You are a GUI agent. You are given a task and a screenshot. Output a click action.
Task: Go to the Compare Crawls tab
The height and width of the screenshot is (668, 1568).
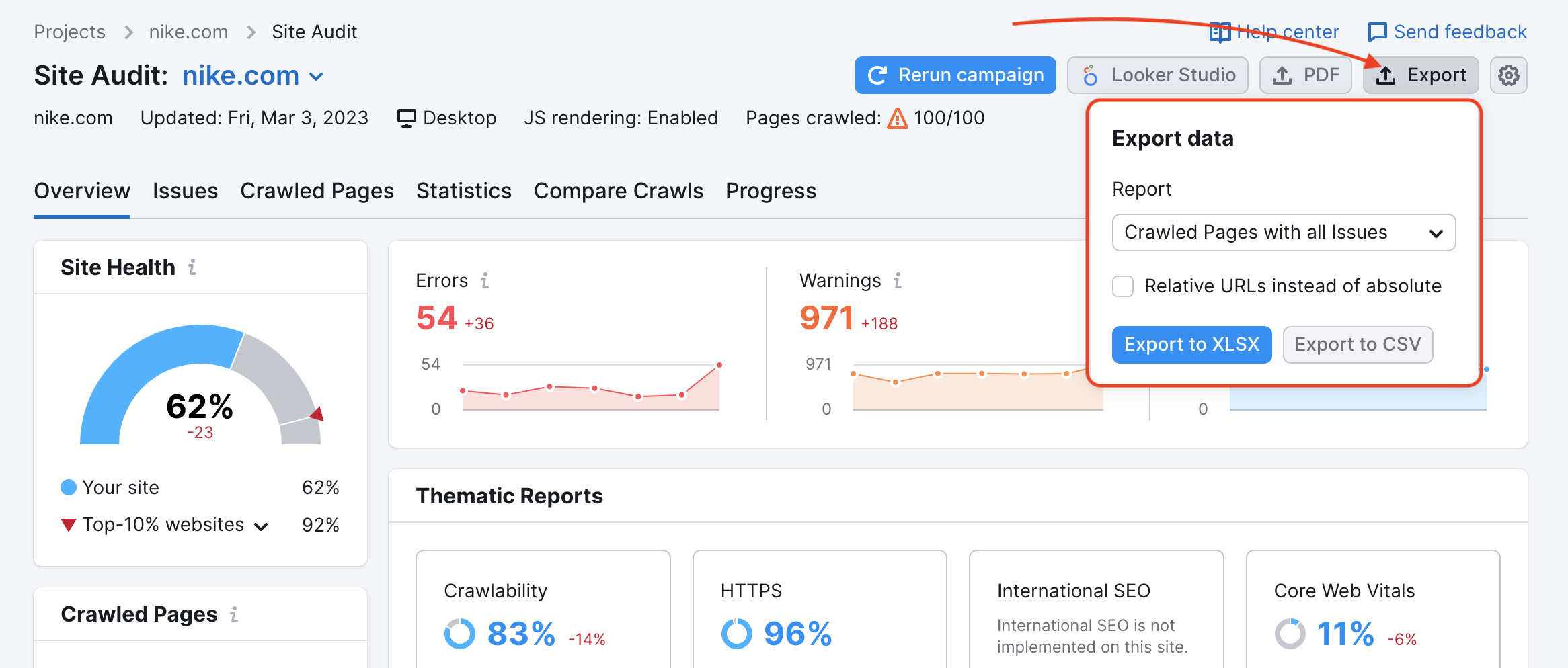click(619, 191)
